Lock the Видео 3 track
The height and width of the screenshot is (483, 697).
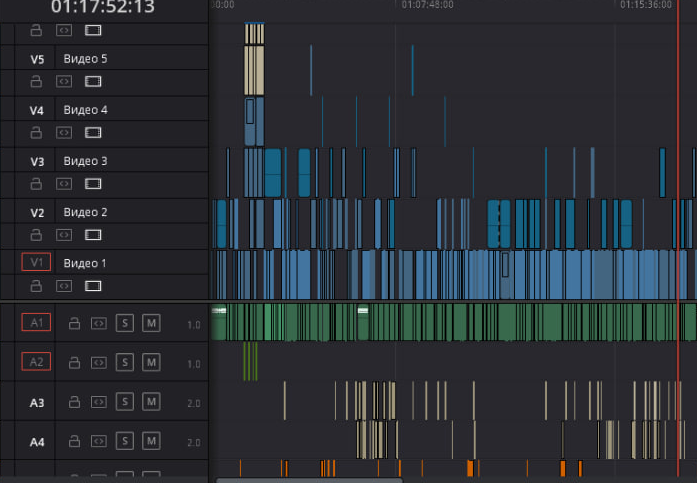pos(36,184)
